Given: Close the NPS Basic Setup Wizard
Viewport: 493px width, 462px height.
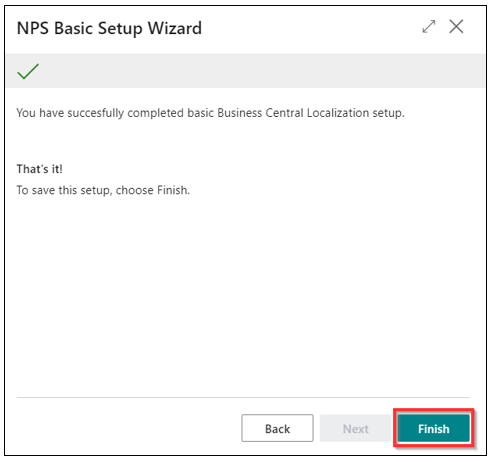Looking at the screenshot, I should pos(456,26).
